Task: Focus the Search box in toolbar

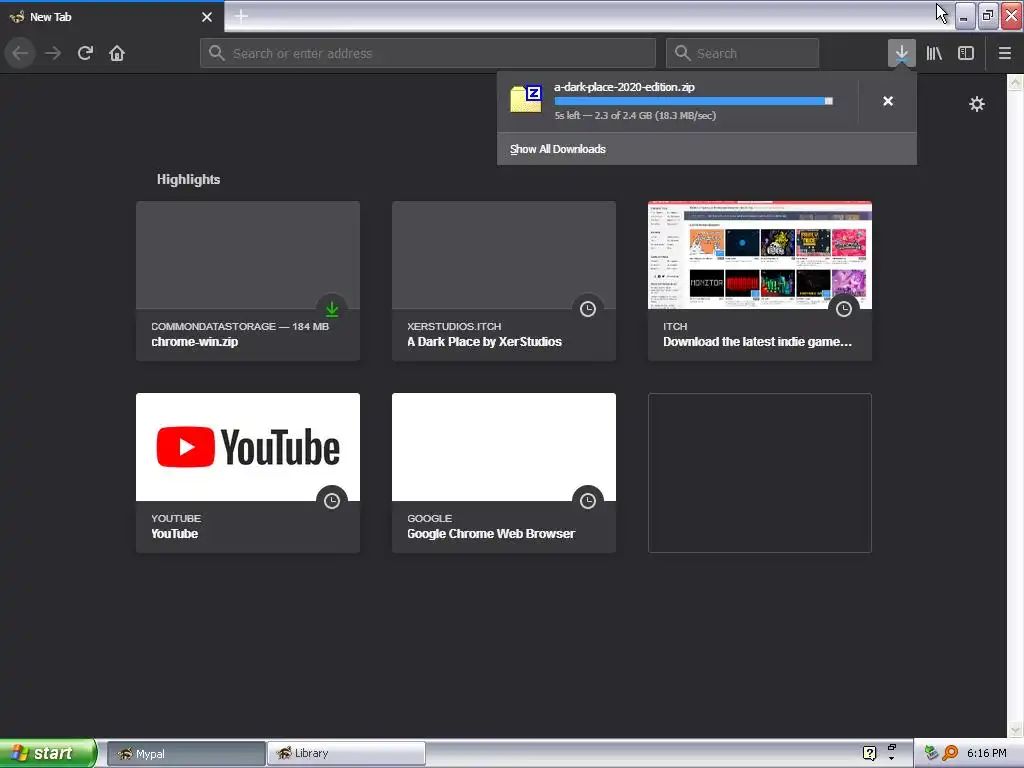Action: click(743, 53)
